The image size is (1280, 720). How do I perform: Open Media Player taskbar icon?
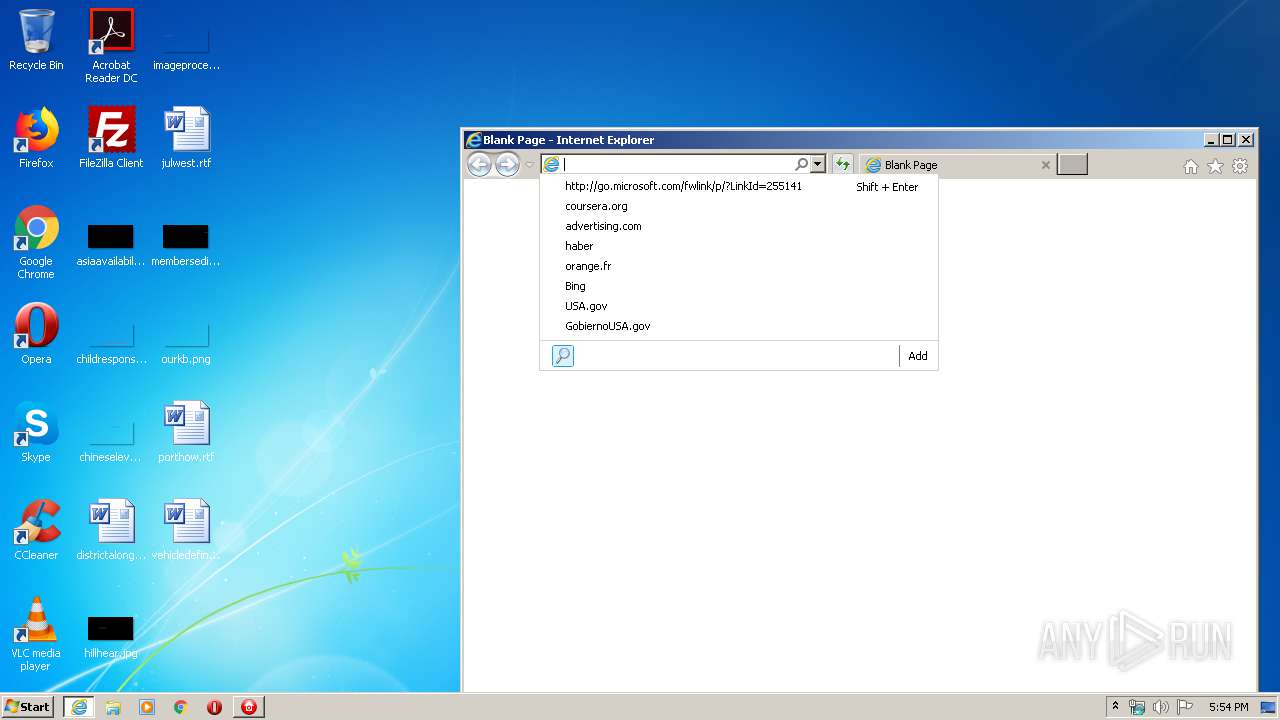[x=147, y=707]
